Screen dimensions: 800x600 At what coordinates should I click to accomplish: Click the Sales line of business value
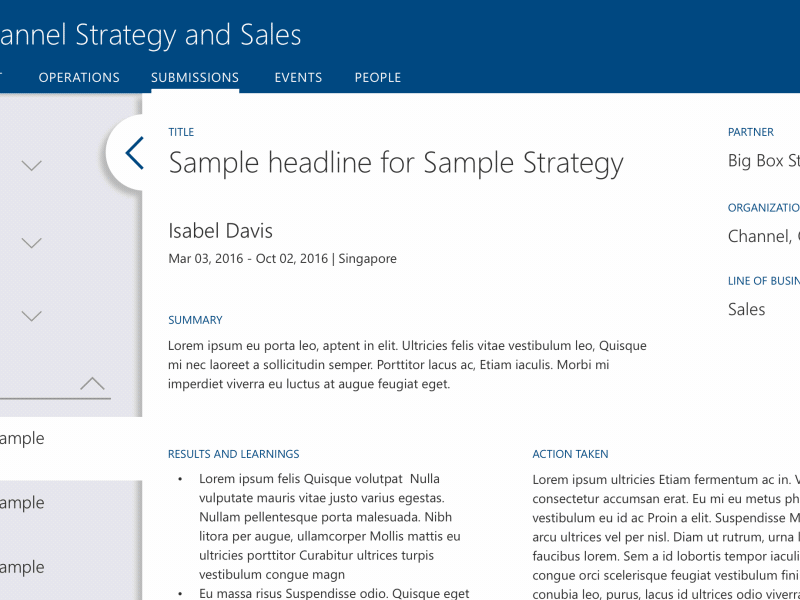tap(746, 310)
